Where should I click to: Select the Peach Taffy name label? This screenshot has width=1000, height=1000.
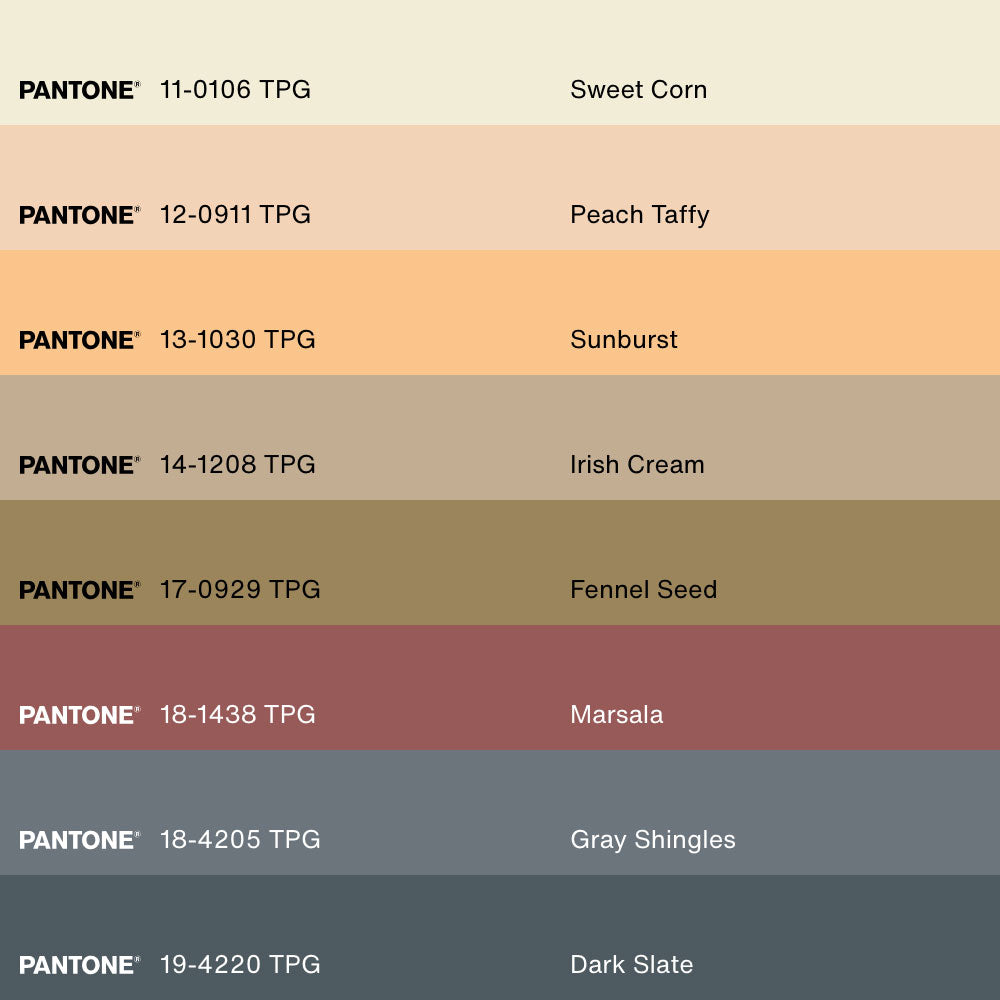639,215
